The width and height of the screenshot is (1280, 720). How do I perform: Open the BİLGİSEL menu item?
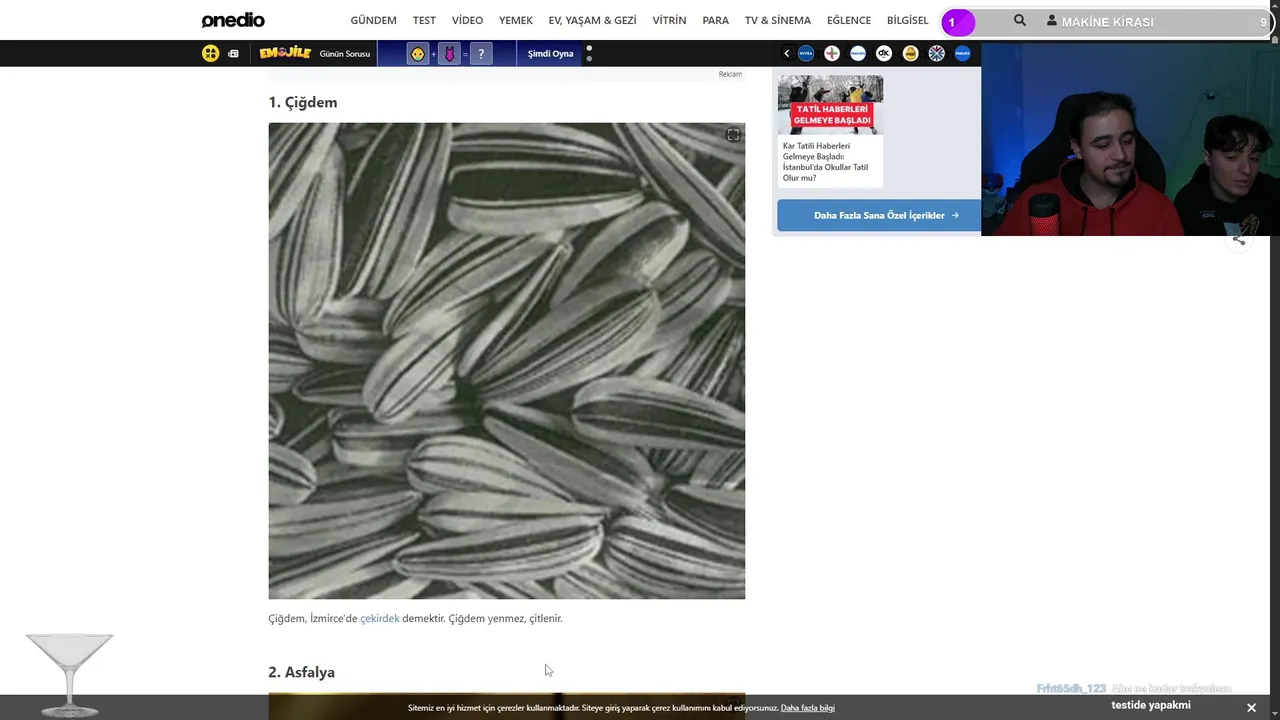pyautogui.click(x=908, y=20)
